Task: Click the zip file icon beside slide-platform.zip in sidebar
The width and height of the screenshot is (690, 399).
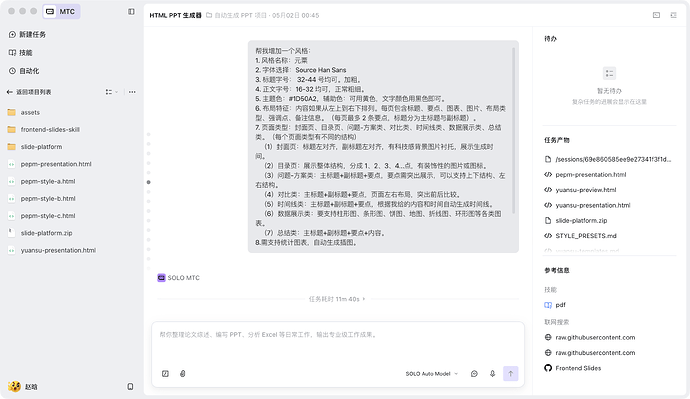Action: pos(11,232)
